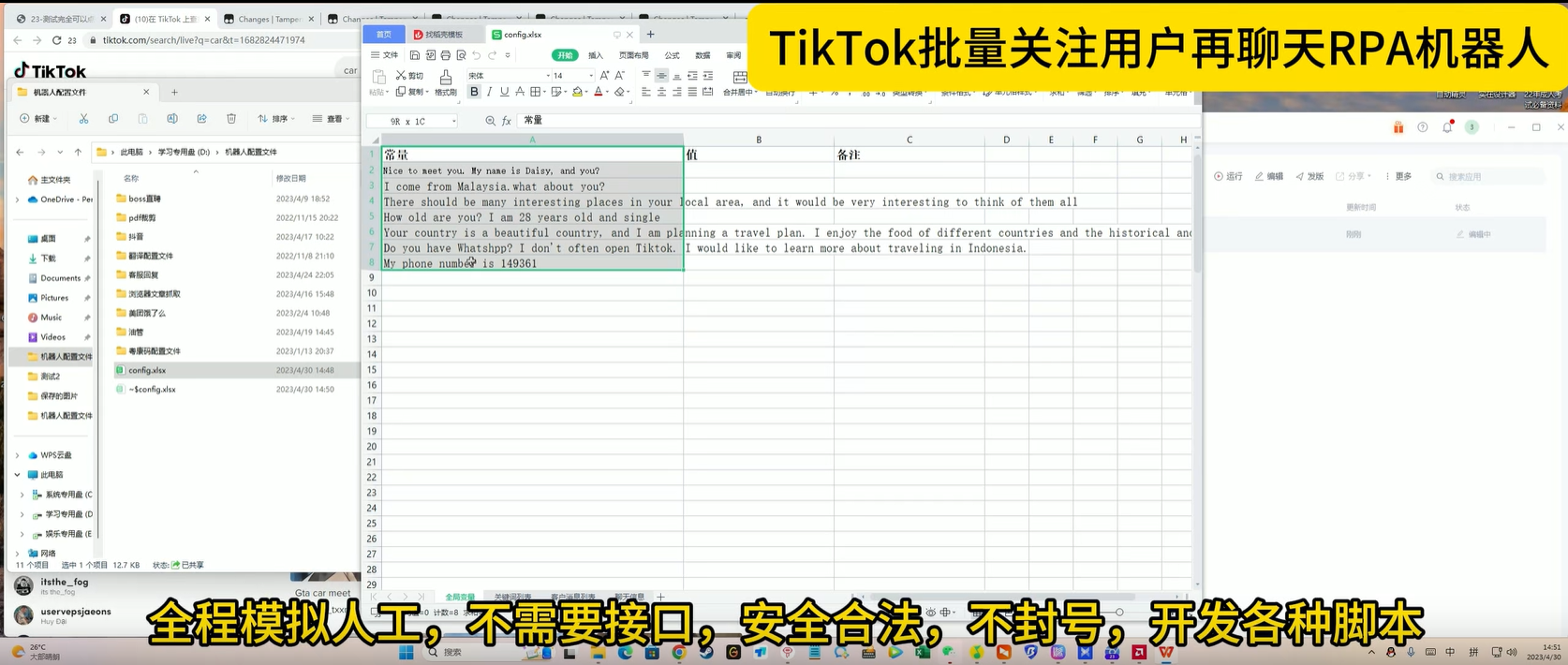1568x665 pixels.
Task: Expand the OneDrive tree node
Action: (x=17, y=199)
